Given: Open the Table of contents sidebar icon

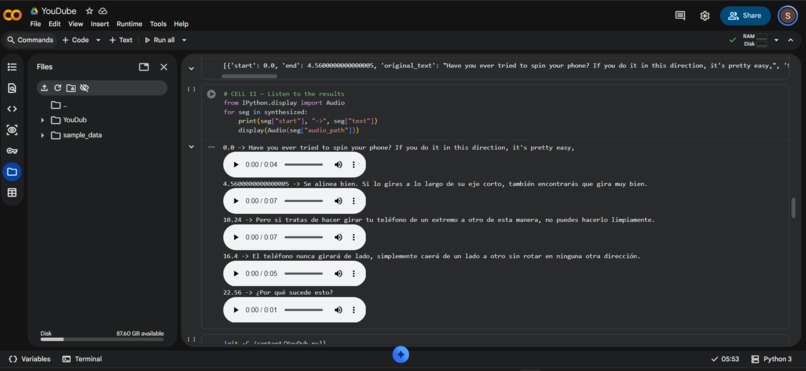Looking at the screenshot, I should [12, 67].
